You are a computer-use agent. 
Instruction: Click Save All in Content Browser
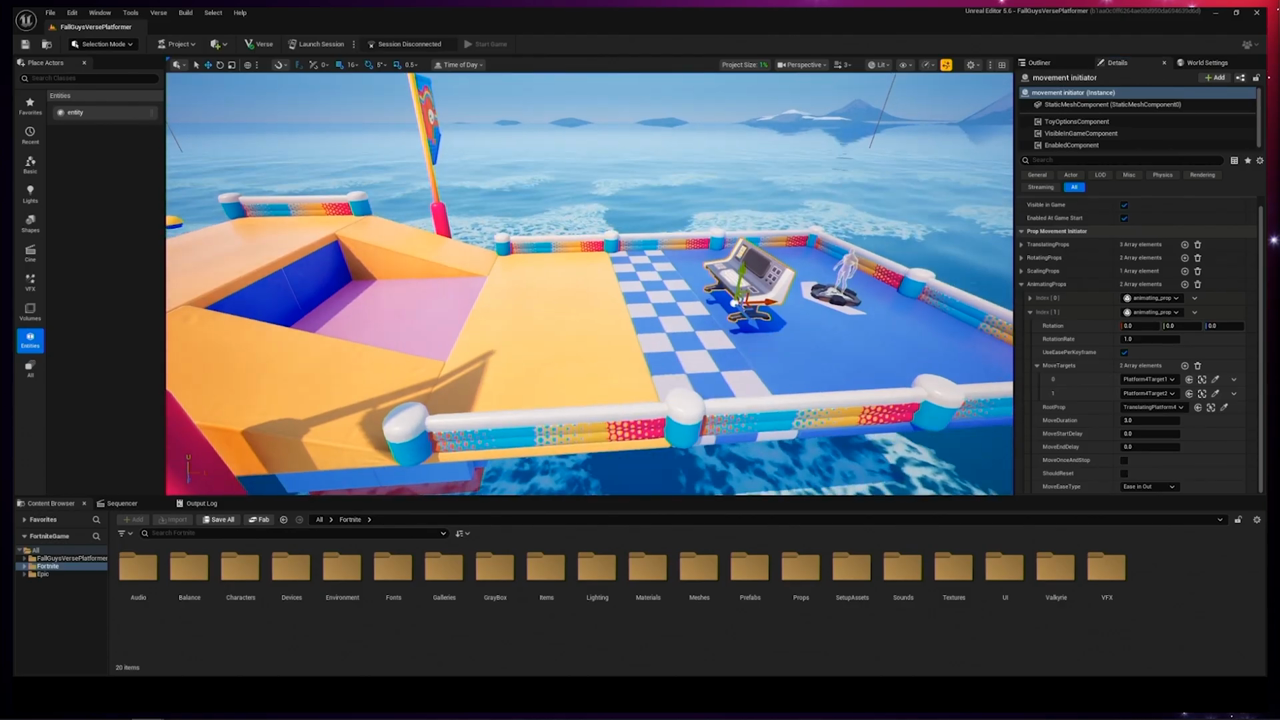218,520
